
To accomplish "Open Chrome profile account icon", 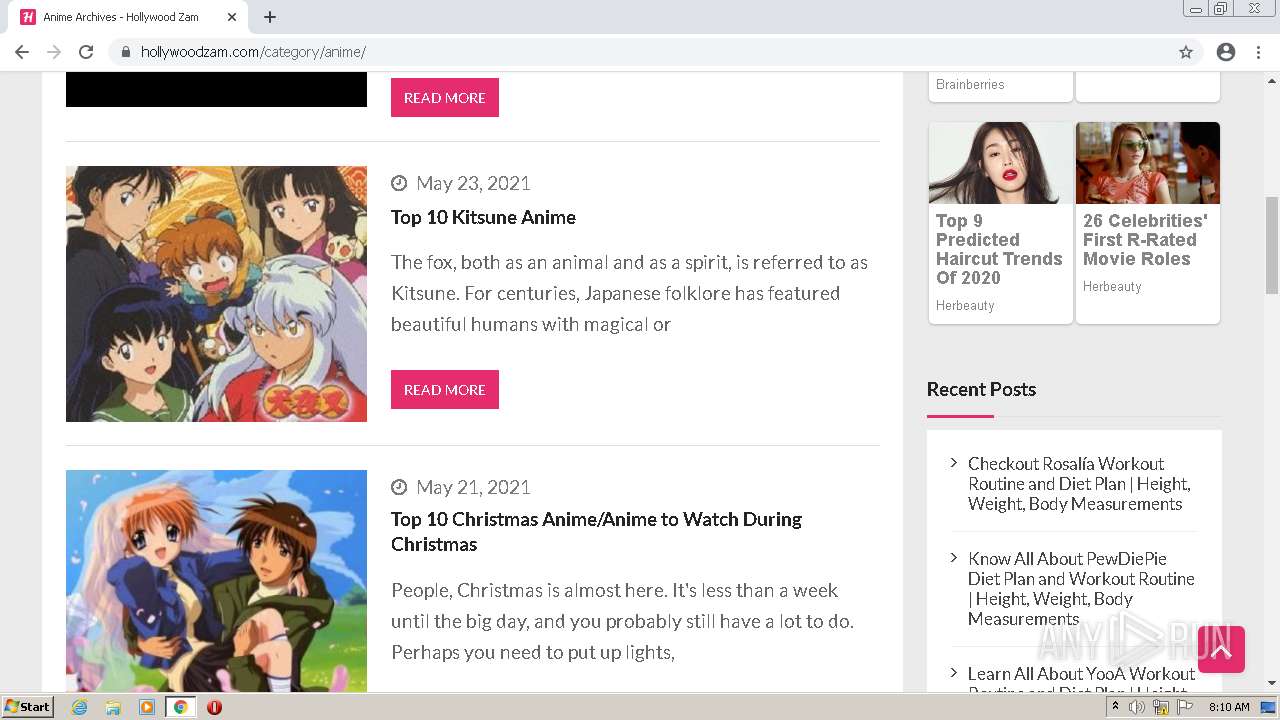I will (x=1226, y=52).
